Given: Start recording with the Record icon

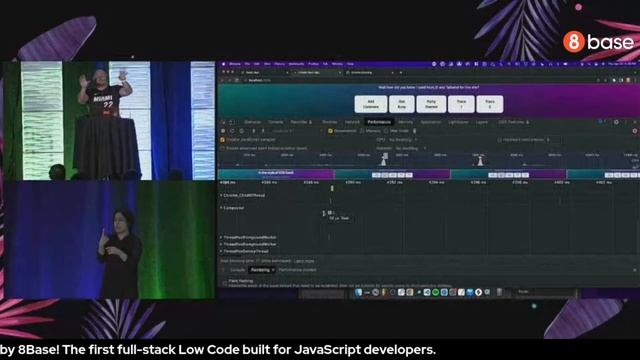Looking at the screenshot, I should tap(223, 131).
